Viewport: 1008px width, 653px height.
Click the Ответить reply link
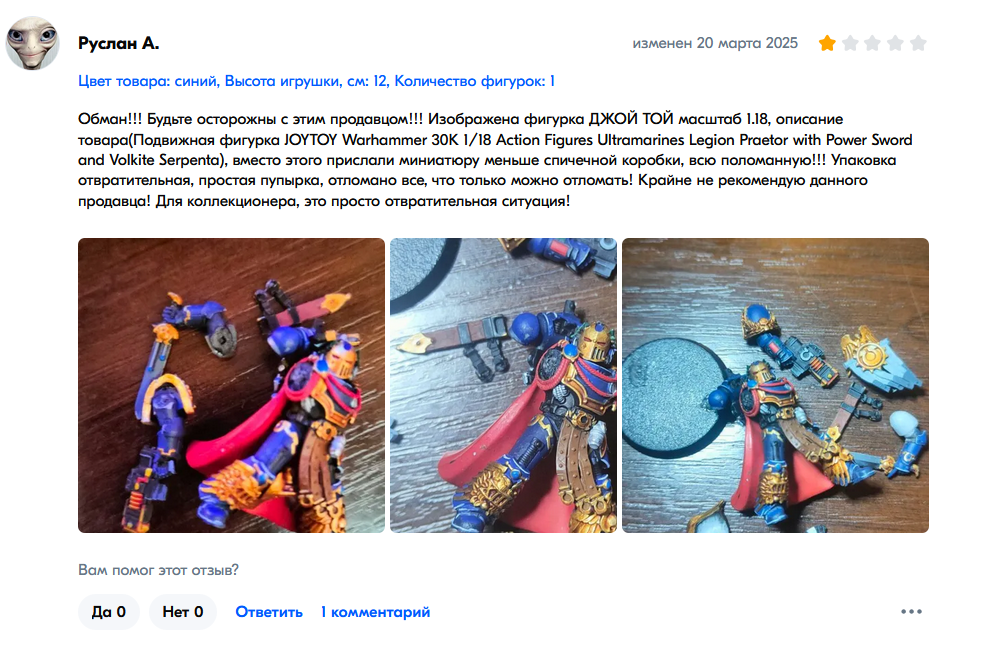coord(269,612)
